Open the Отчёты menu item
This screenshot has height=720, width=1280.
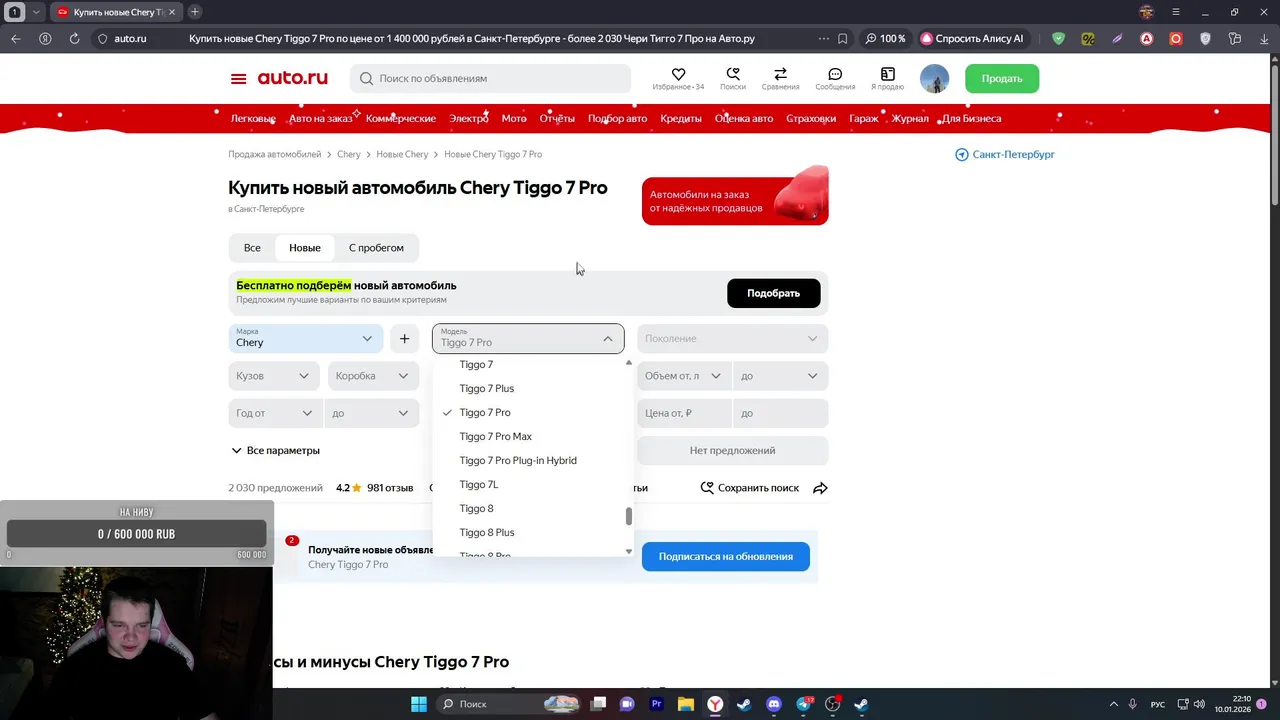(557, 118)
